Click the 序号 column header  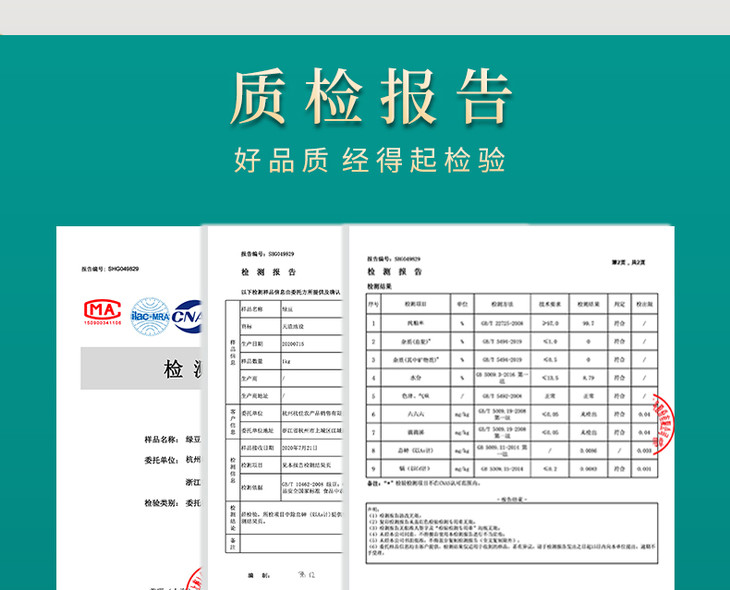[372, 302]
